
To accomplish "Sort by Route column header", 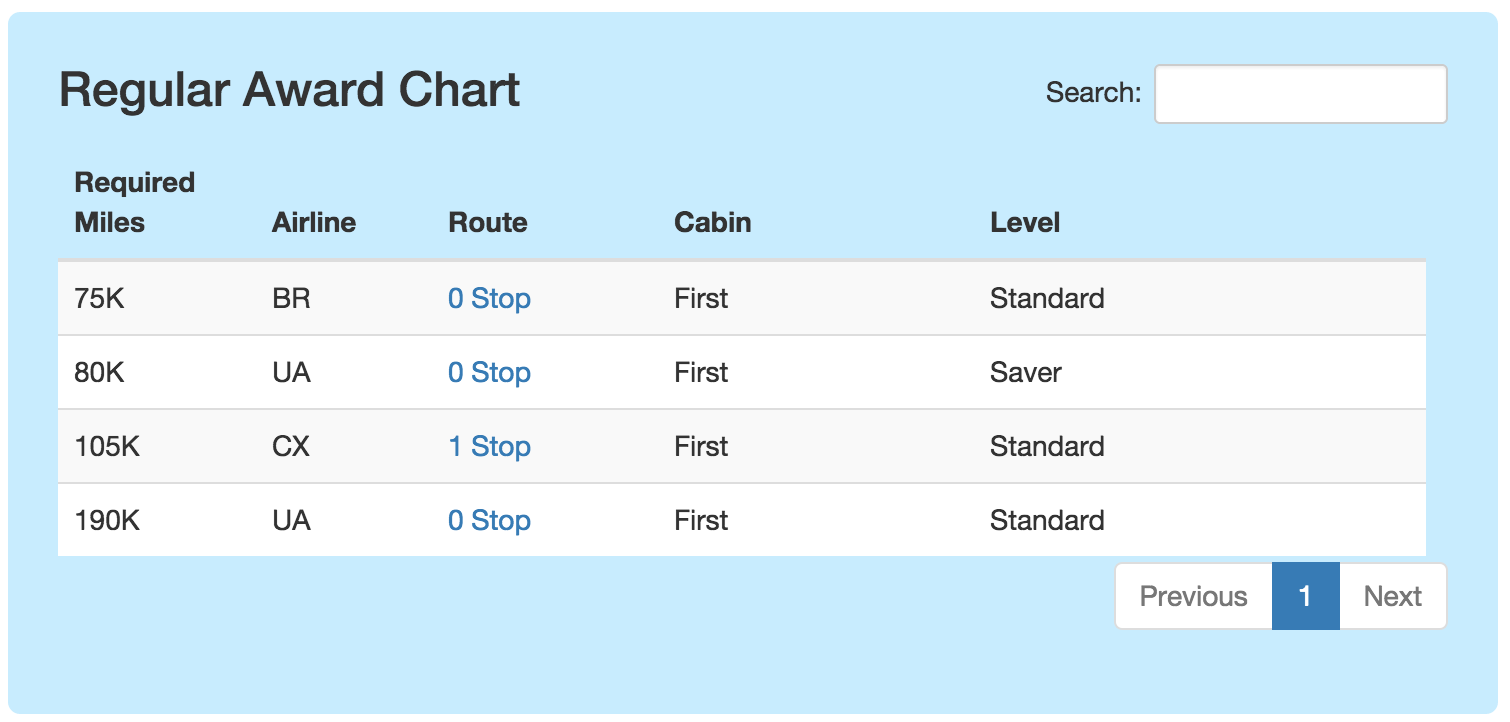I will [488, 222].
